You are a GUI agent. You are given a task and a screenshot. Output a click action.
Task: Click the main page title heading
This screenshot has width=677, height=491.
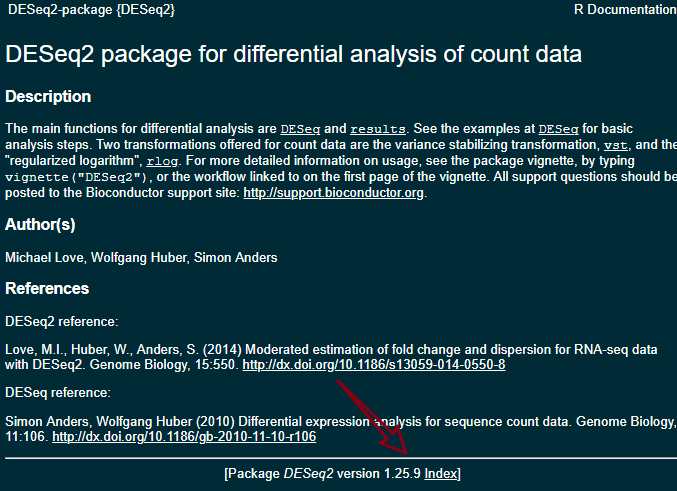[x=293, y=54]
